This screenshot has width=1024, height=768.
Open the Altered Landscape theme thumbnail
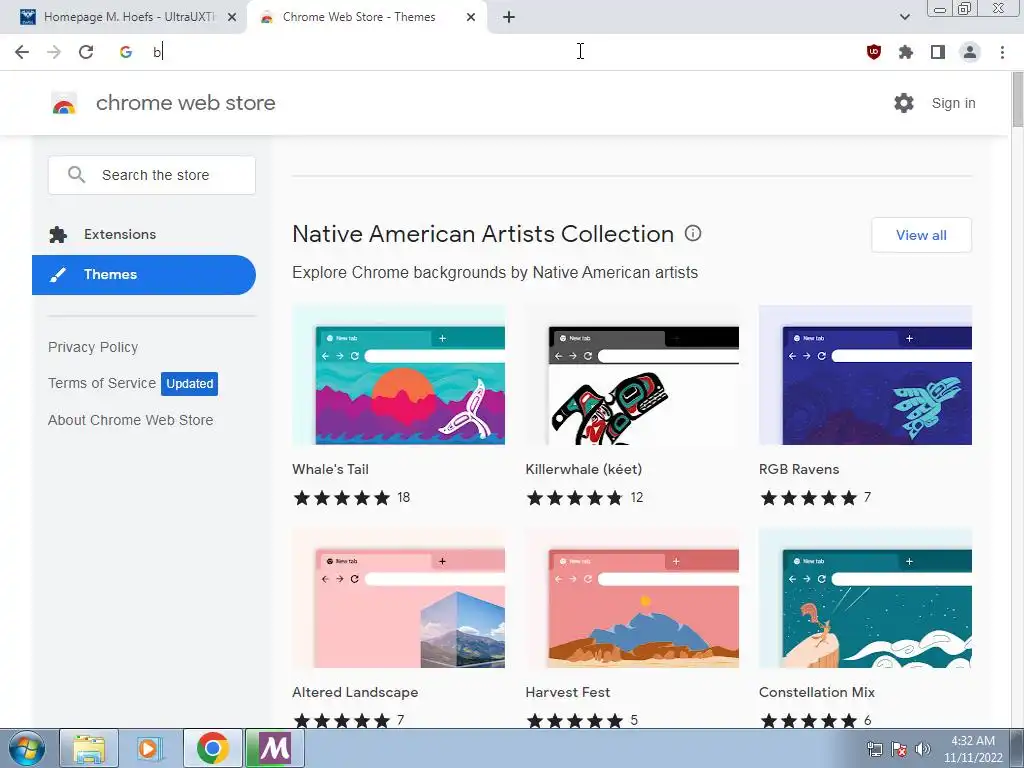pyautogui.click(x=398, y=598)
